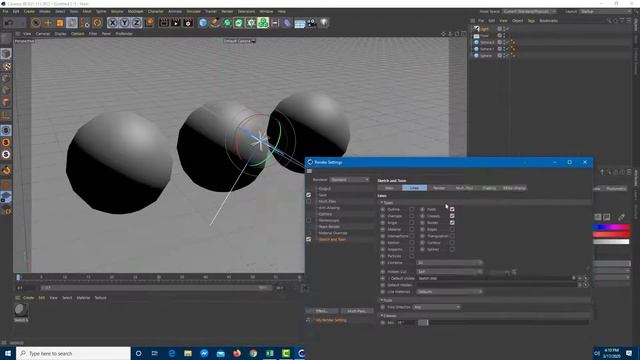This screenshot has width=640, height=360.
Task: Enable the Intersections checkbox
Action: click(x=412, y=236)
